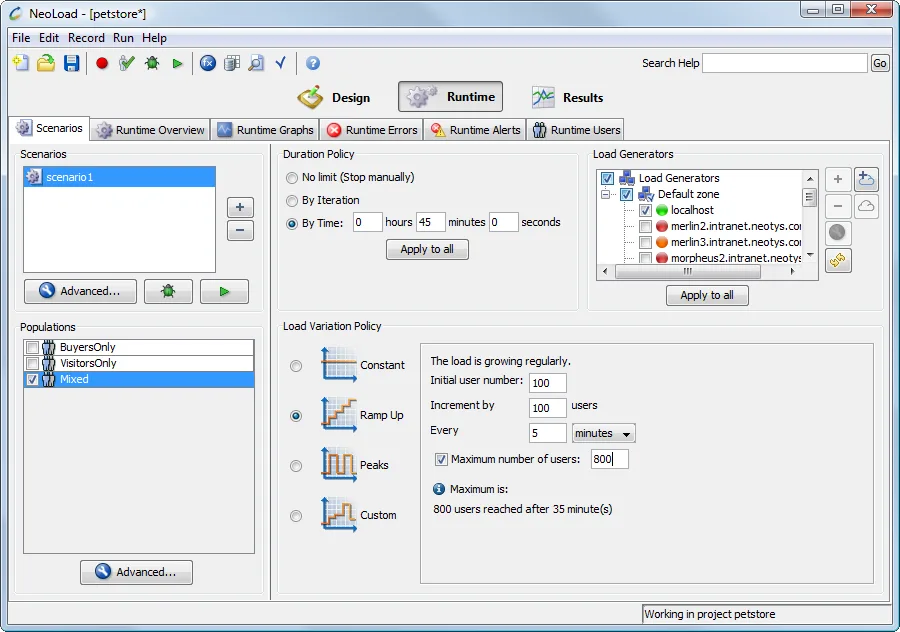Click the grey cloud icon button
The width and height of the screenshot is (900, 632).
[x=866, y=206]
